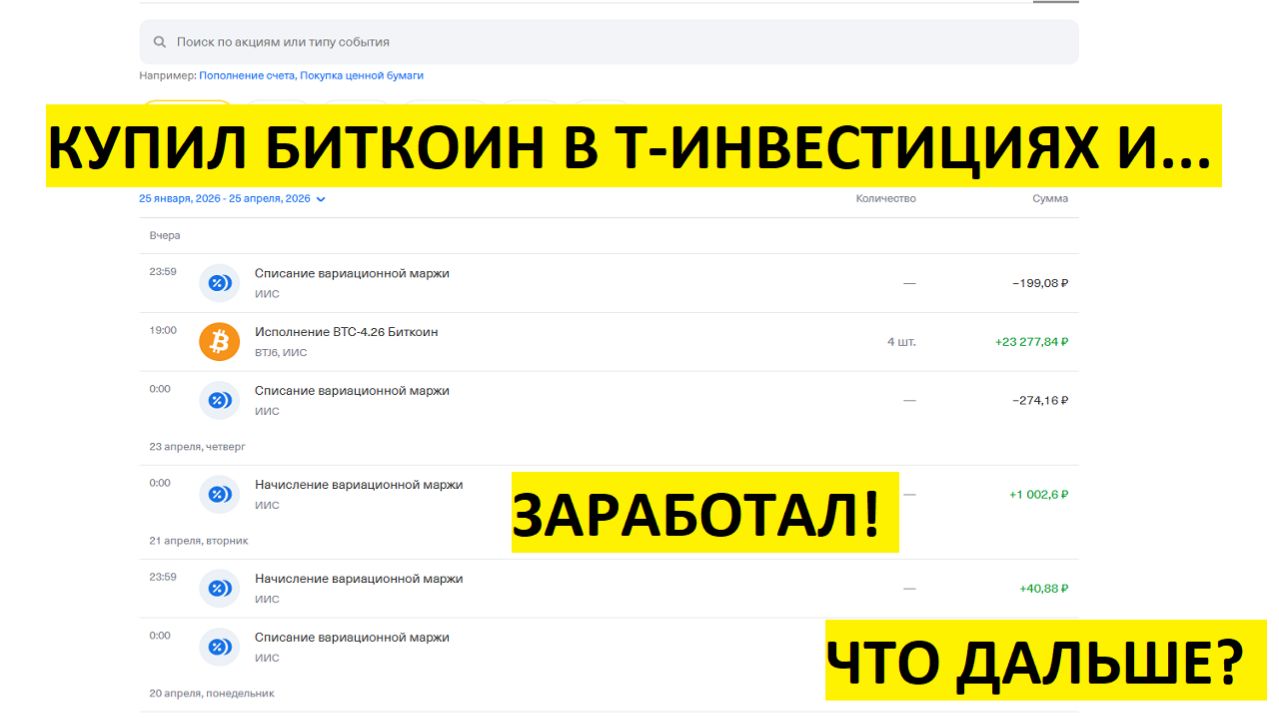Screen dimensions: 1279x718
Task: Click the 'Количество' column header
Action: pos(886,199)
